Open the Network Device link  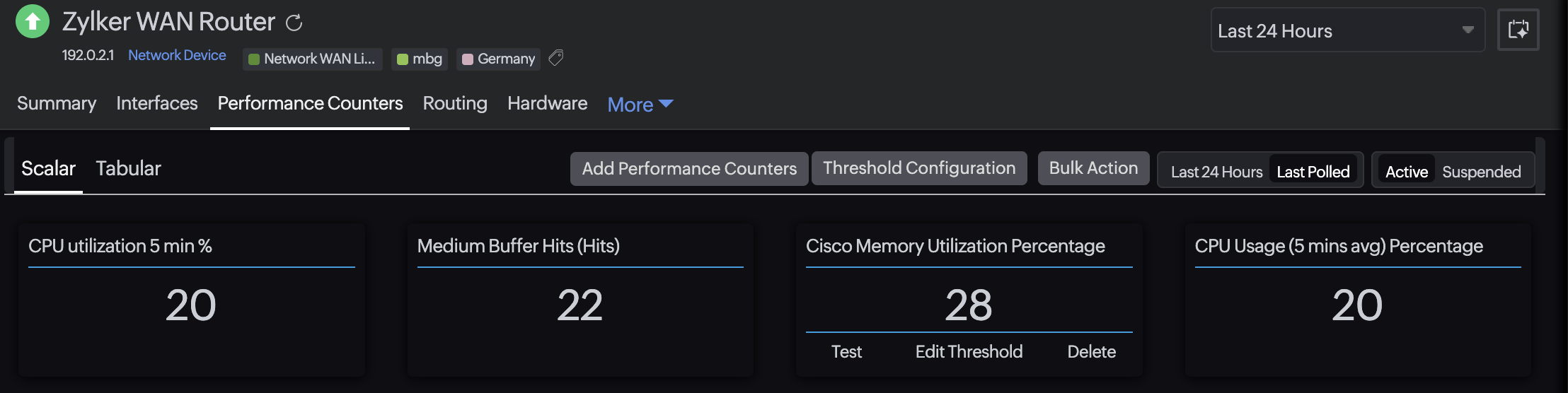[177, 55]
